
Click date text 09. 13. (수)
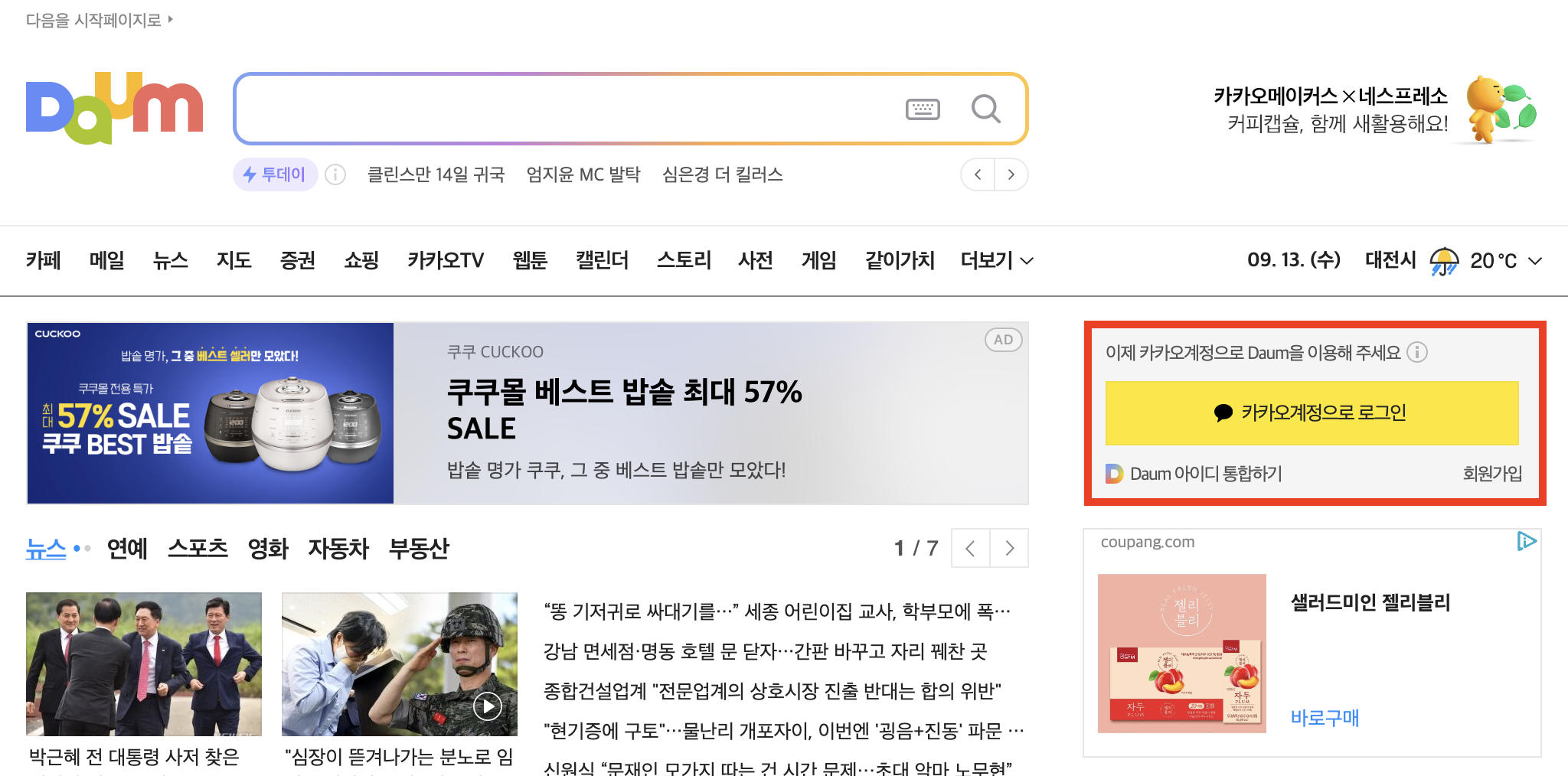click(1294, 261)
